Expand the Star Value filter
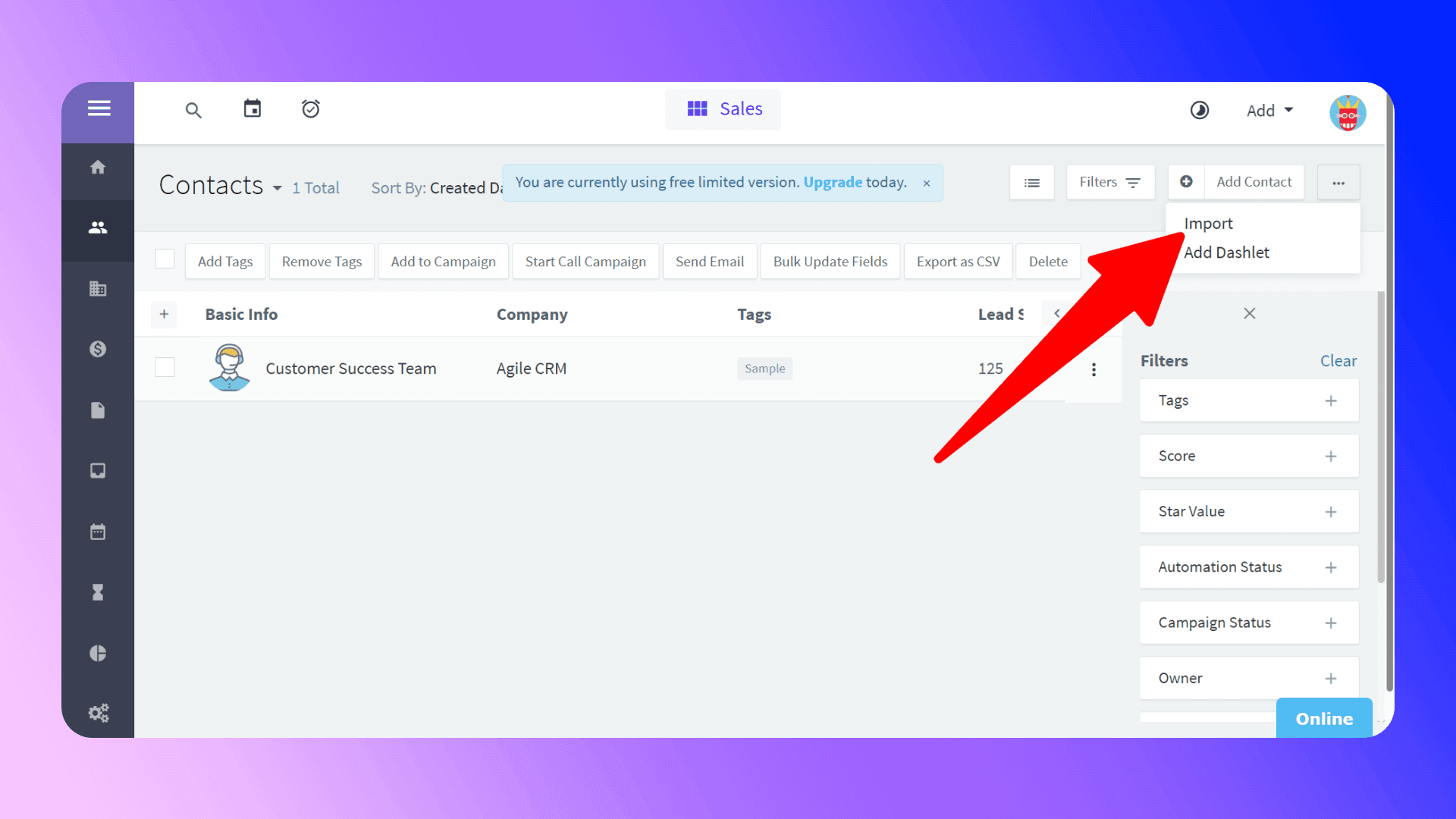The image size is (1456, 819). [1249, 512]
